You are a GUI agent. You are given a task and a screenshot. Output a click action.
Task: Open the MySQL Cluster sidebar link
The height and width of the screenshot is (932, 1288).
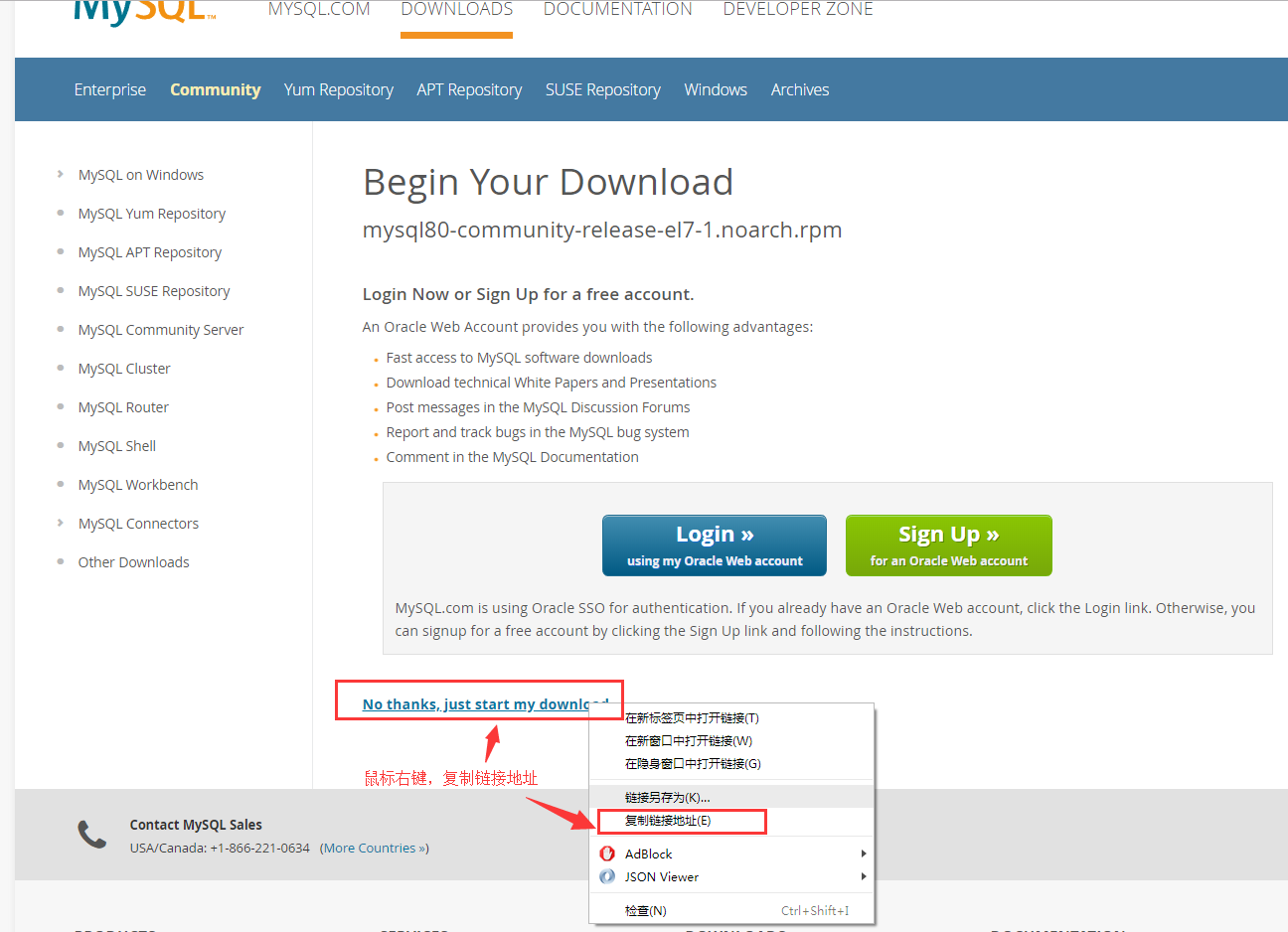click(x=124, y=369)
